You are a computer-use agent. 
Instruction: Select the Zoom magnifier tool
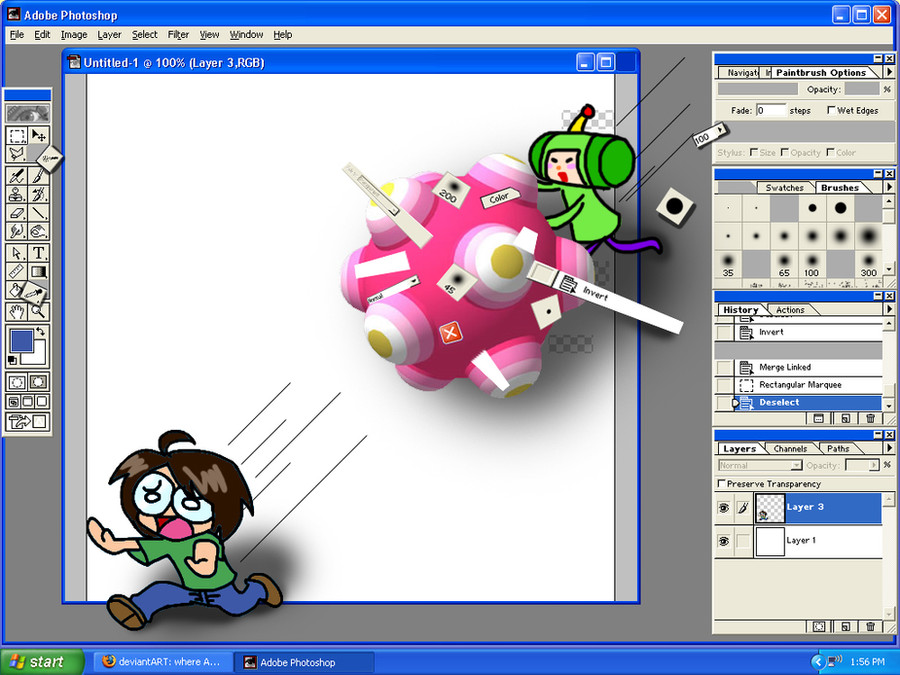click(38, 312)
